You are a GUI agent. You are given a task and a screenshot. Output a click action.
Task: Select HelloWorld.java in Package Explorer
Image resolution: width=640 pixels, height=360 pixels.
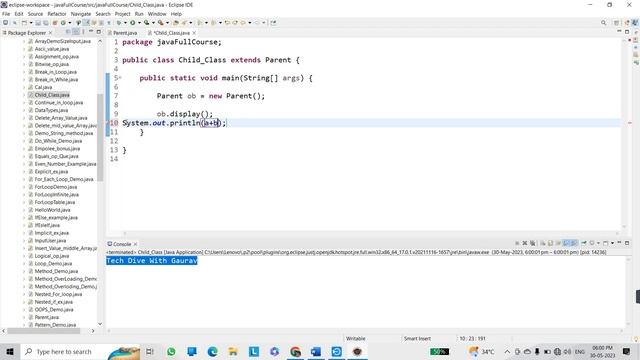[x=52, y=210]
